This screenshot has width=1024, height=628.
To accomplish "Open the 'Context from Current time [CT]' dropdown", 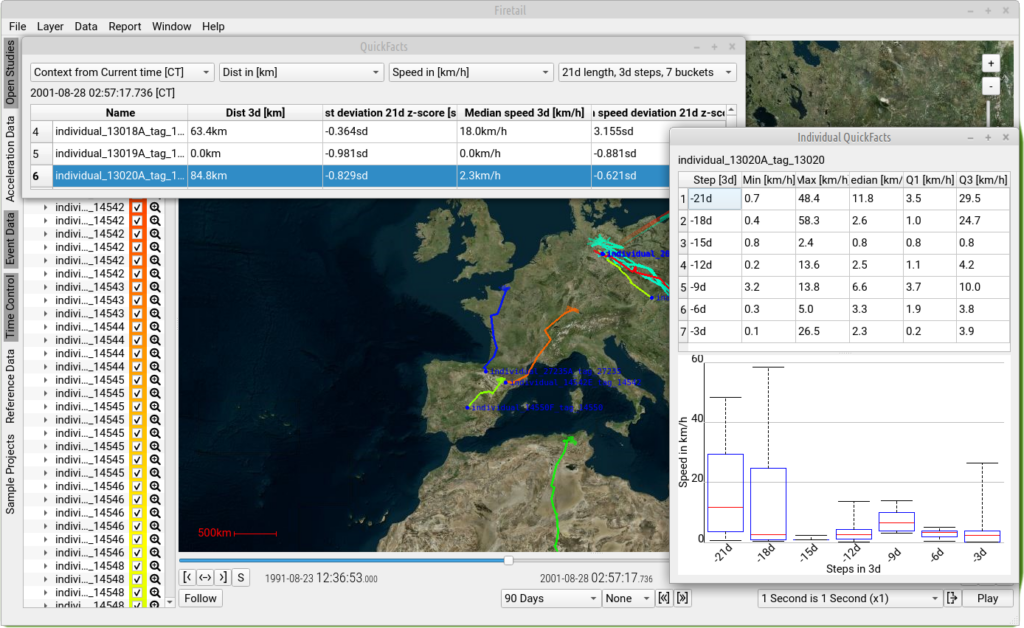I will (x=122, y=72).
